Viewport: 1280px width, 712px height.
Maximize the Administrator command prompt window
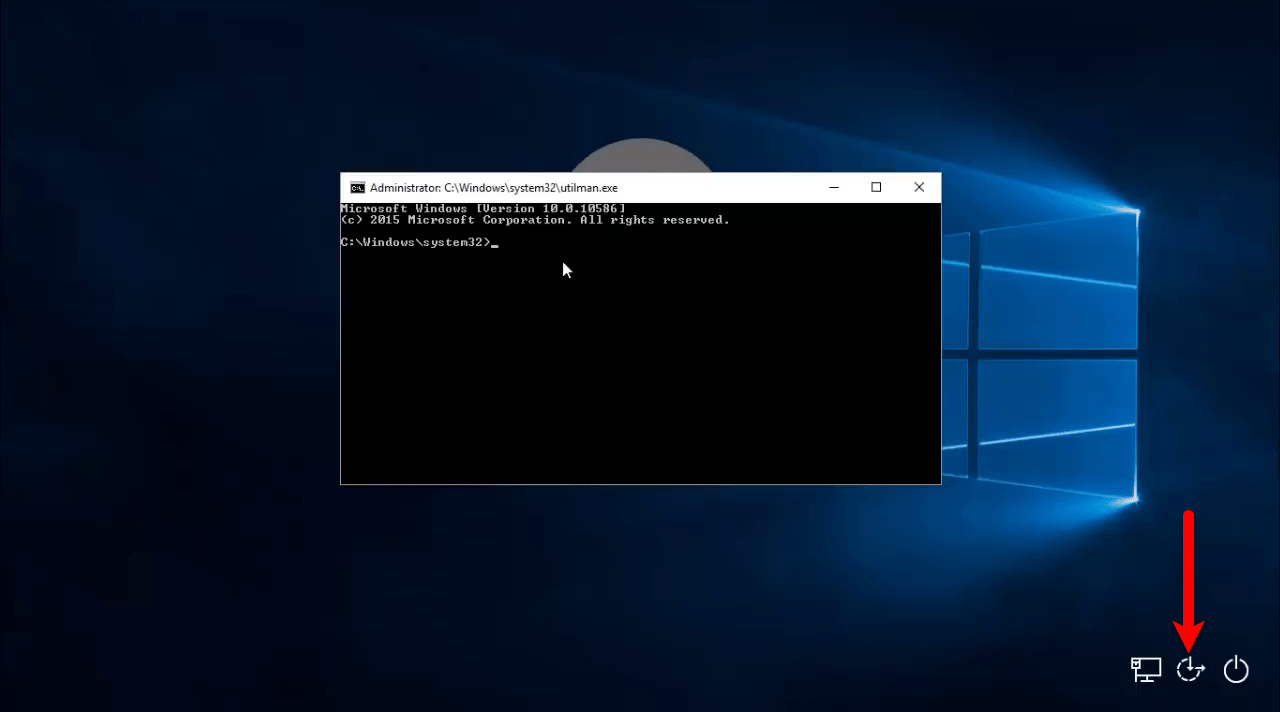pos(876,187)
